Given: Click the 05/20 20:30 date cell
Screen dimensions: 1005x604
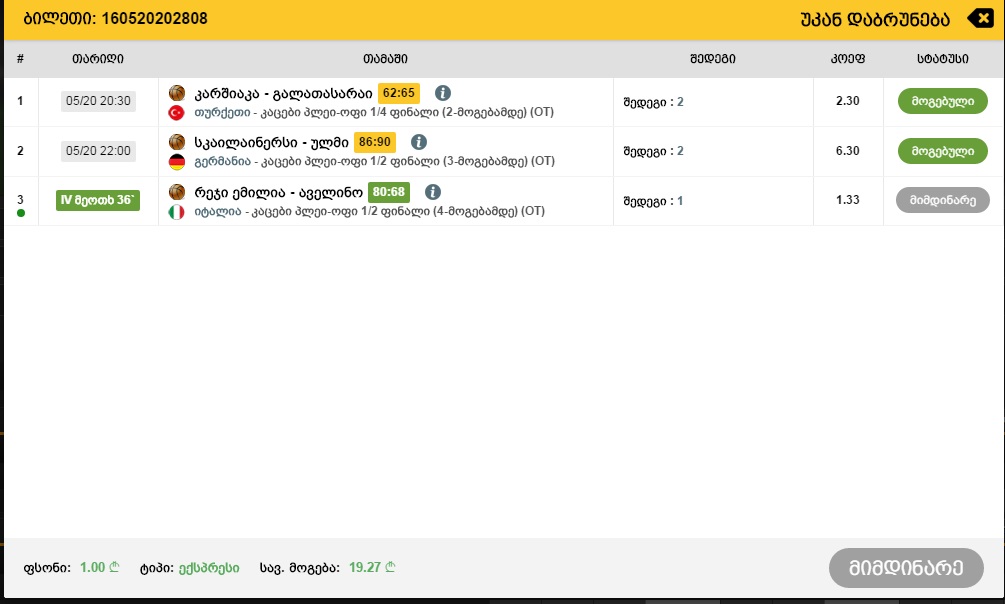Looking at the screenshot, I should [x=98, y=101].
